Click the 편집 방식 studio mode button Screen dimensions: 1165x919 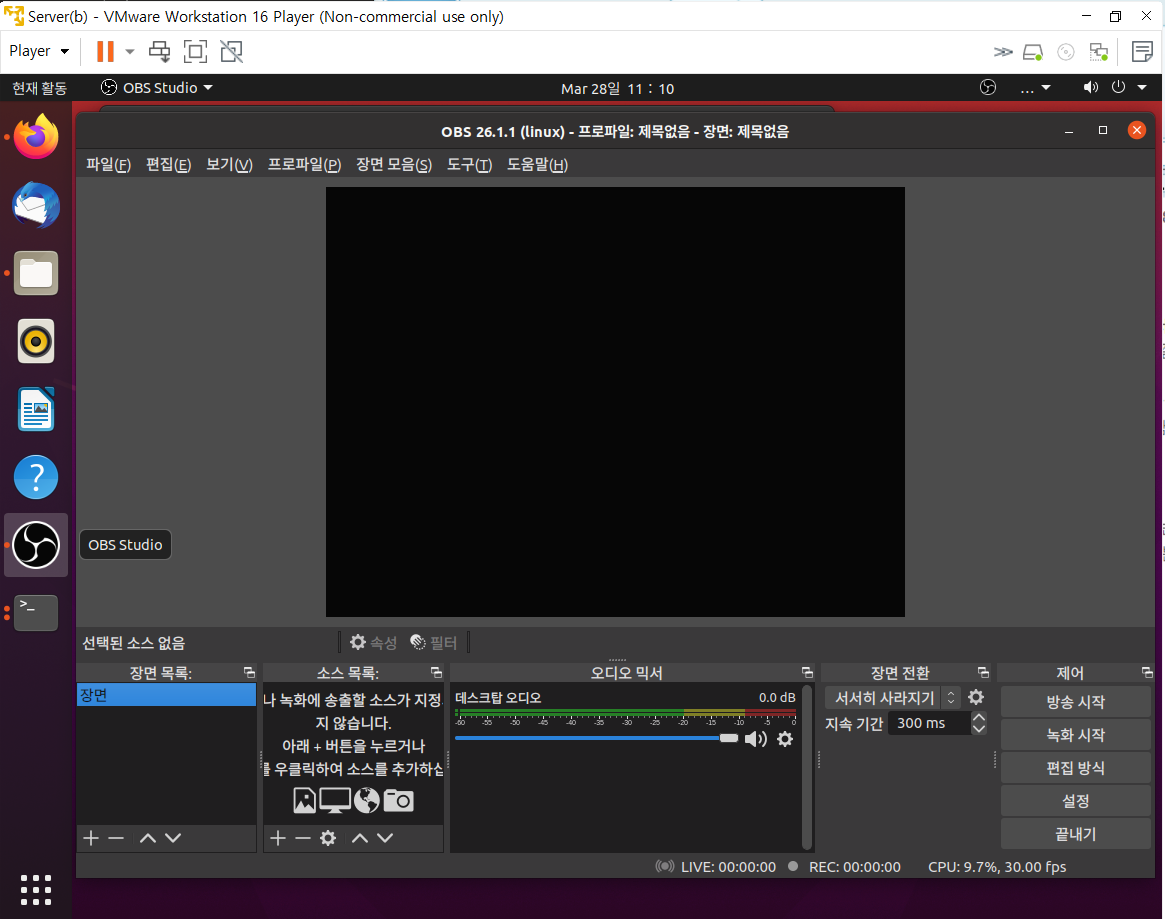click(x=1076, y=768)
